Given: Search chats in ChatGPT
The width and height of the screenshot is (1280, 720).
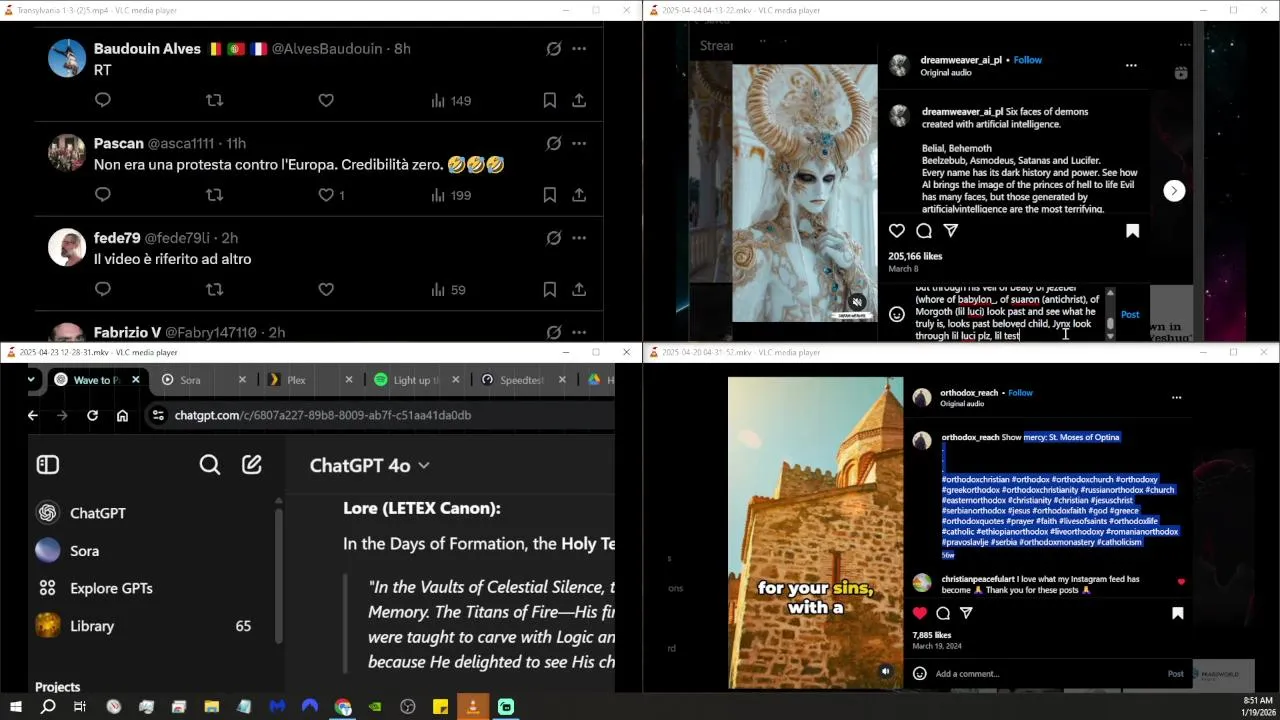Looking at the screenshot, I should click(x=209, y=464).
